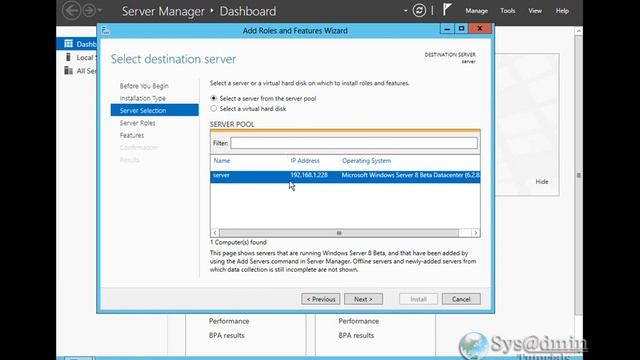Viewport: 640px width, 360px height.
Task: Cancel the wizard
Action: coord(461,299)
